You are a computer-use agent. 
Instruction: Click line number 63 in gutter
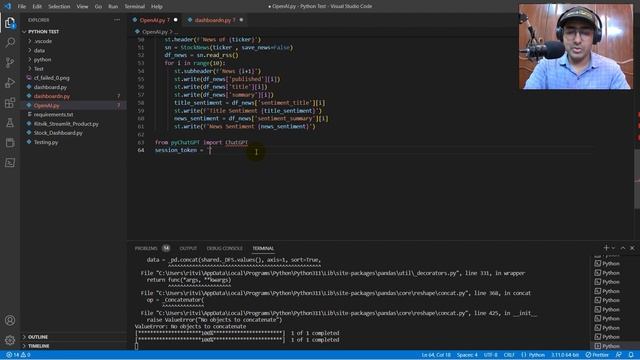tap(141, 142)
